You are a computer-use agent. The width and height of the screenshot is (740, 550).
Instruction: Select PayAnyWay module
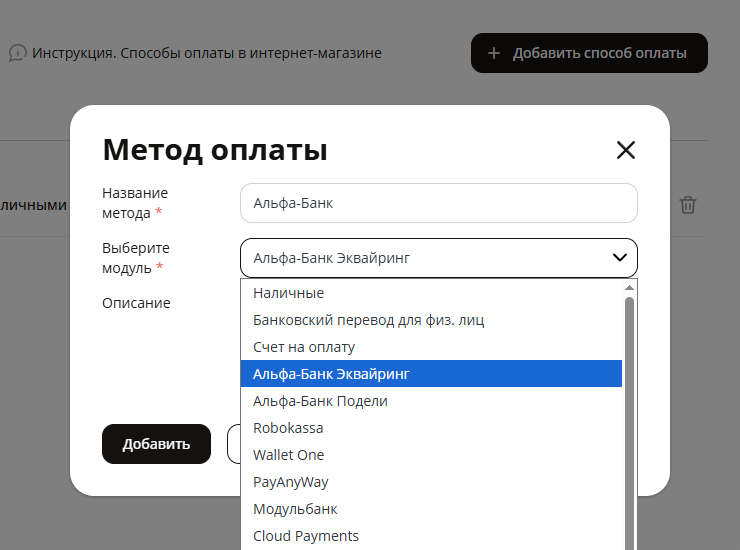[x=431, y=482]
